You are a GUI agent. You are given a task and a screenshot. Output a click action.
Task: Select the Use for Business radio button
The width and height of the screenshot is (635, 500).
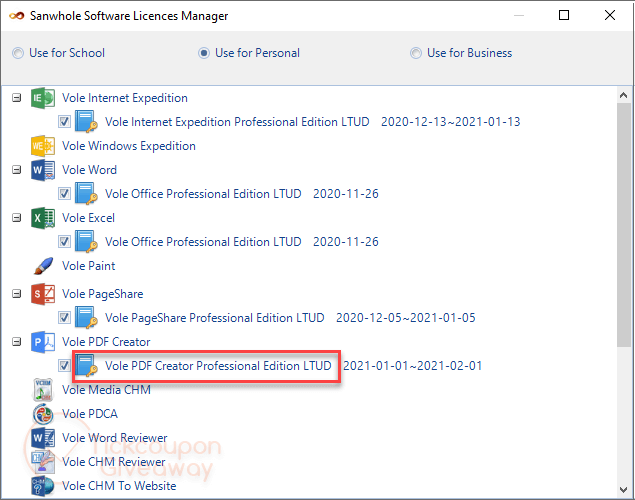pyautogui.click(x=416, y=53)
